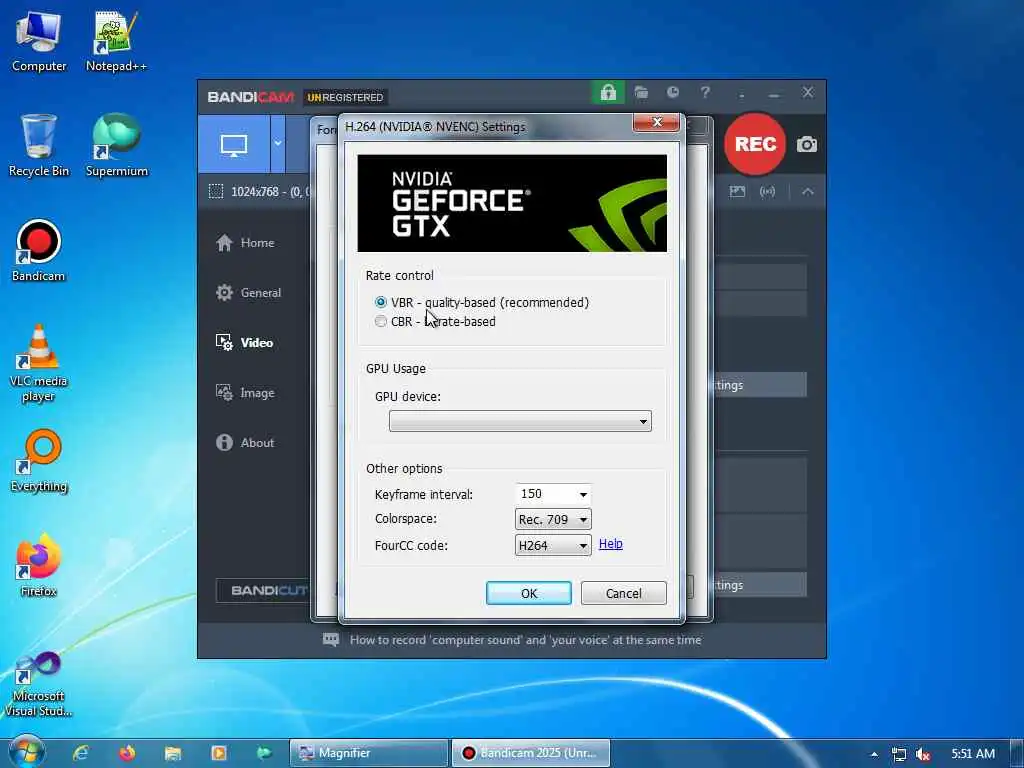1024x768 pixels.
Task: Open Computer desktop icon
Action: click(x=39, y=42)
